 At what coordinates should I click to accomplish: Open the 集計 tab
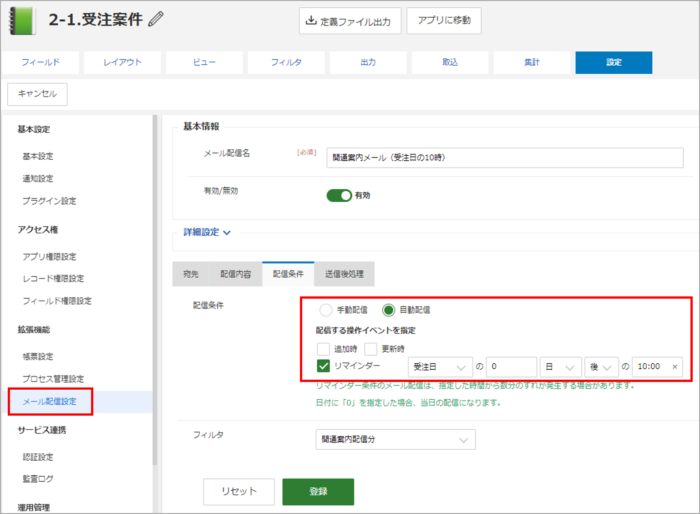point(532,63)
